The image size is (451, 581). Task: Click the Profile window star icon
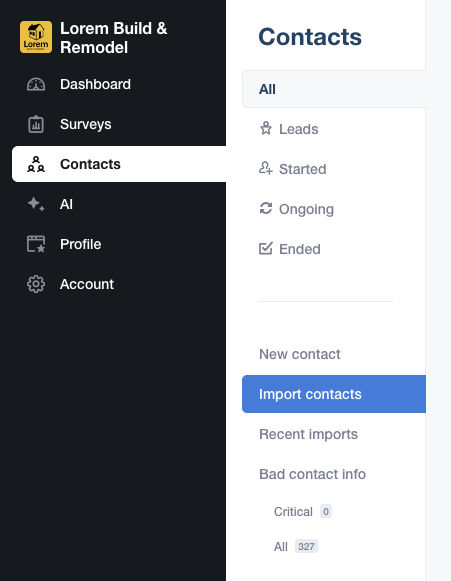[x=36, y=244]
